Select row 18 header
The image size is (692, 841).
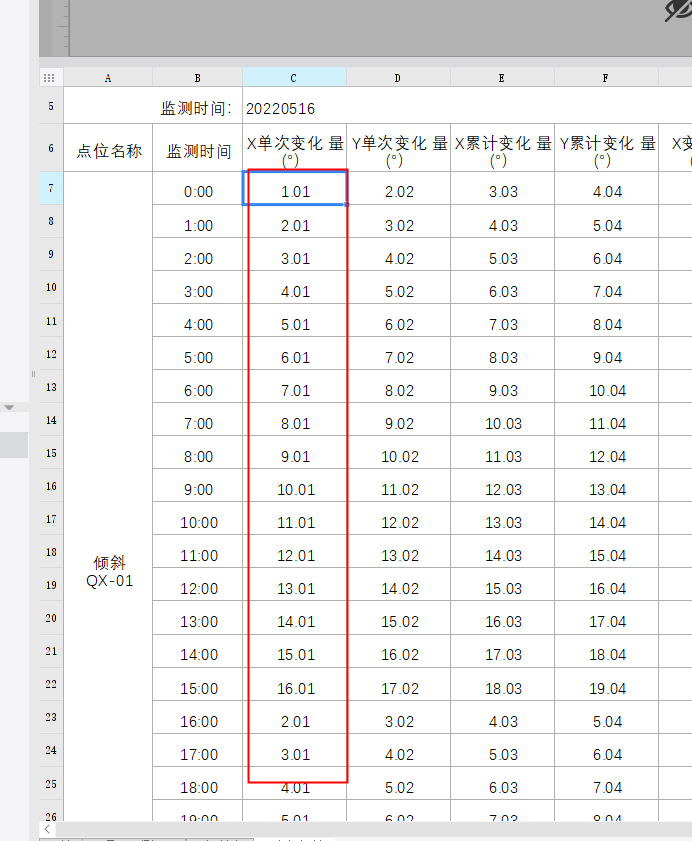point(51,552)
